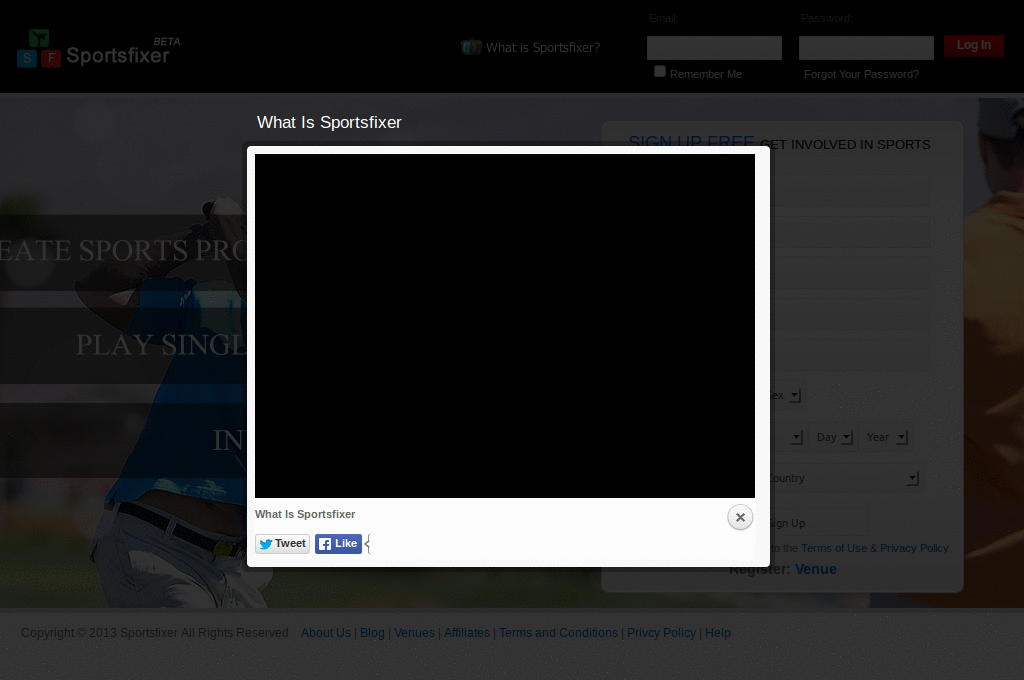Click the Sportsfixer BETA wordmark

click(x=123, y=52)
